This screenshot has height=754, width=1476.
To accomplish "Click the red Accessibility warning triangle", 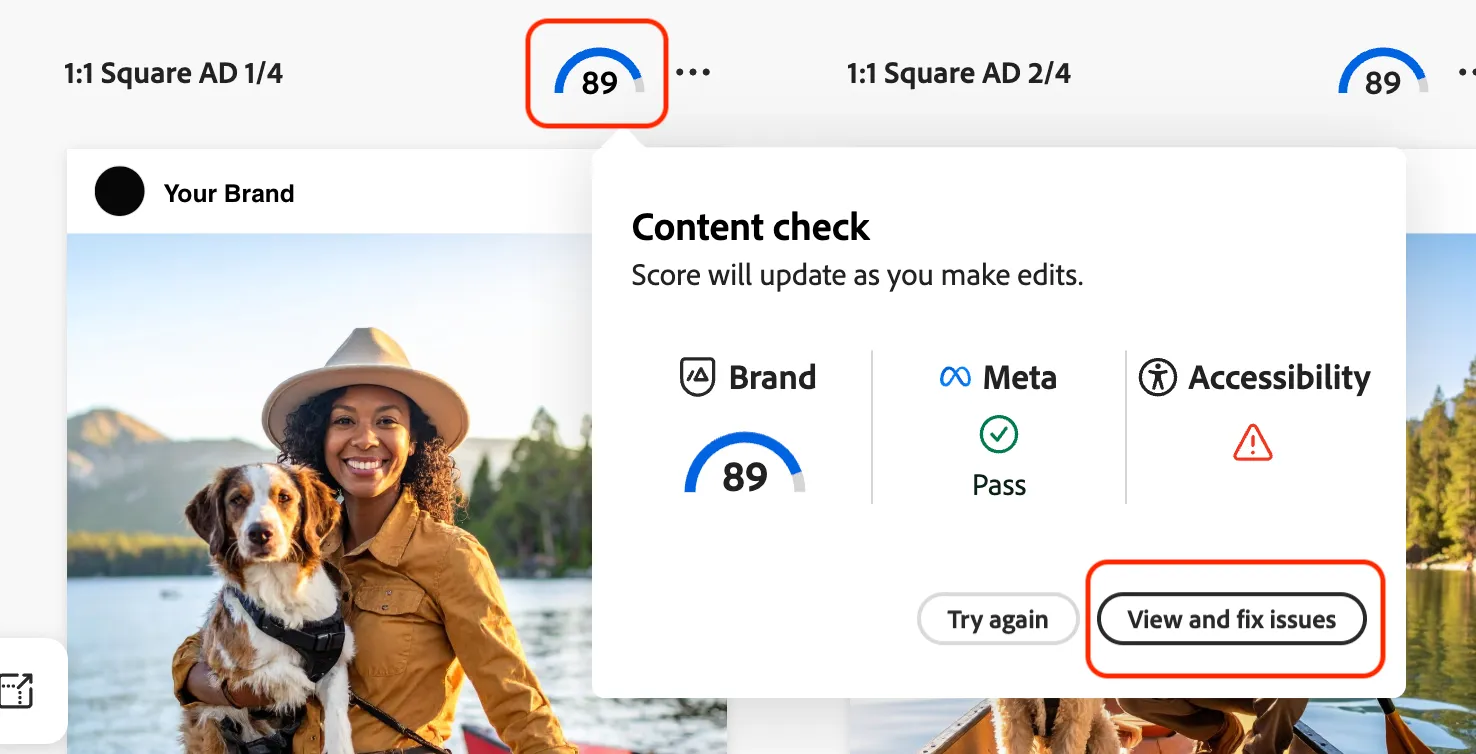I will click(1252, 442).
